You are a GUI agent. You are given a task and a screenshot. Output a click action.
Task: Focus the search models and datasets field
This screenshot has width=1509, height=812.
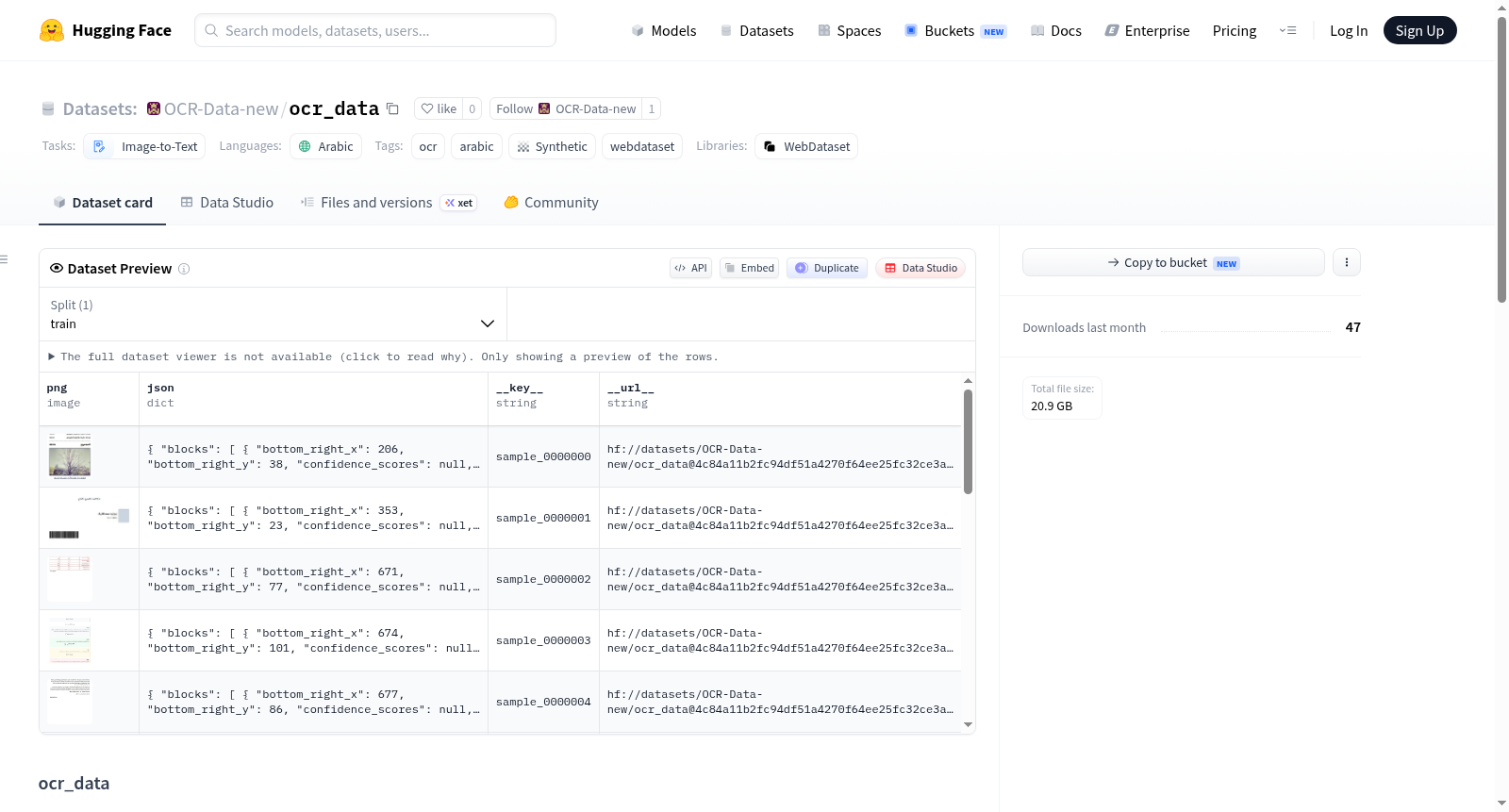click(x=375, y=30)
